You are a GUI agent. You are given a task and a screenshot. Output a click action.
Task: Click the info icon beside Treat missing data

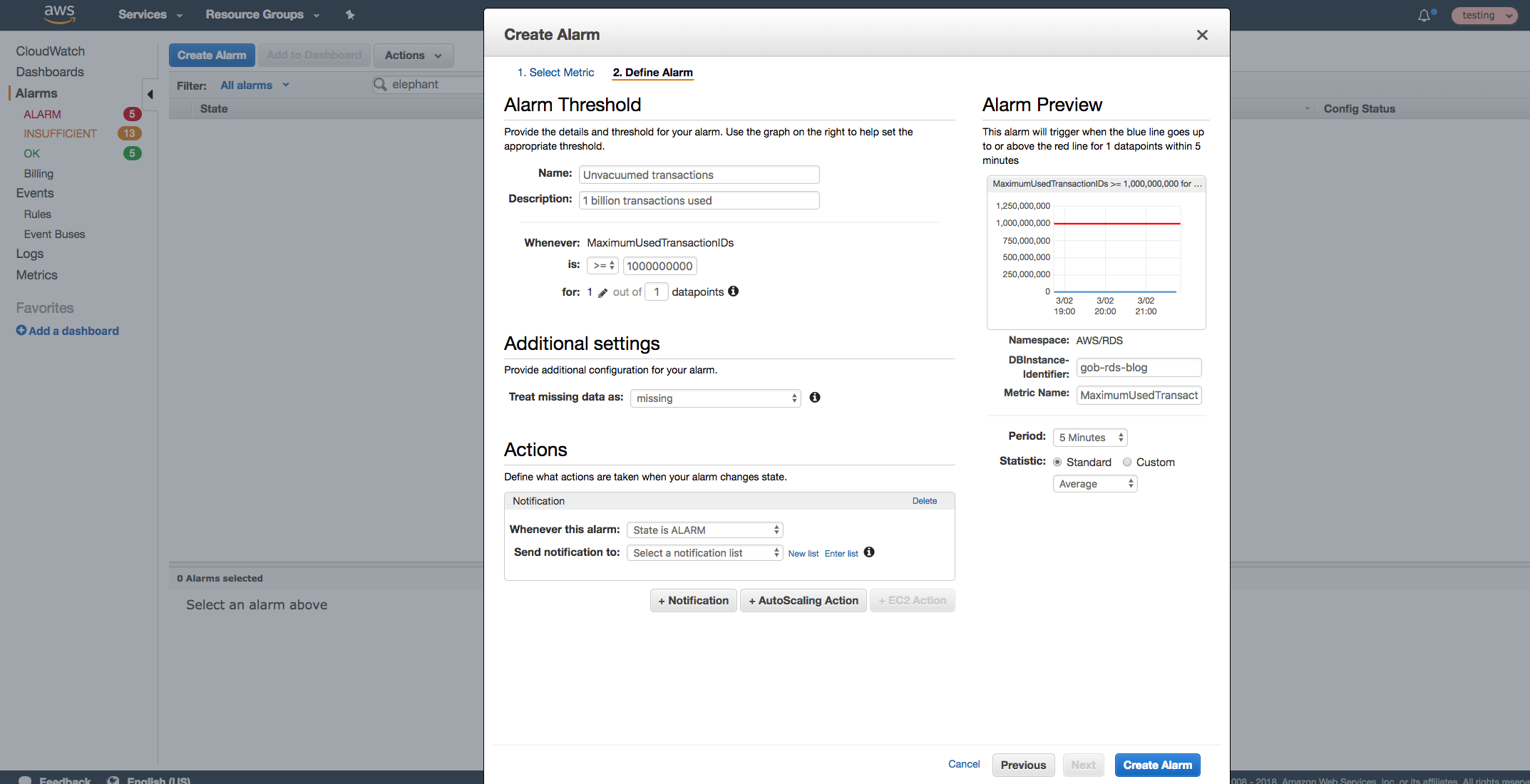coord(815,397)
